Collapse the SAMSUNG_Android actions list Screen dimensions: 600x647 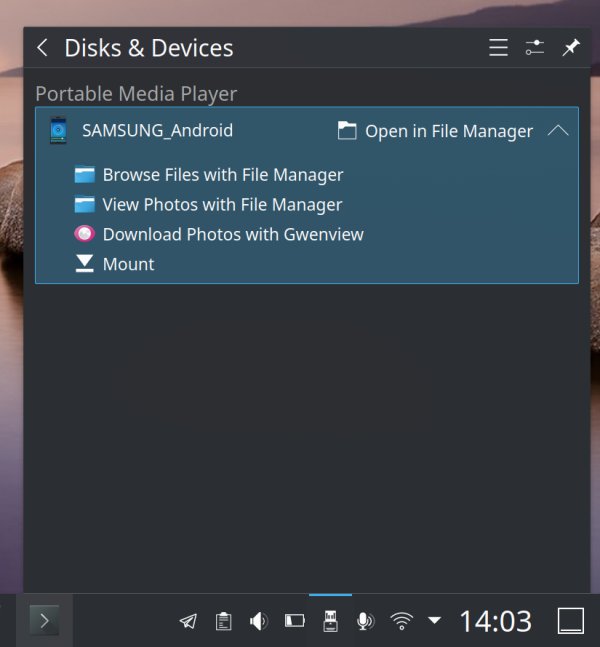click(558, 131)
